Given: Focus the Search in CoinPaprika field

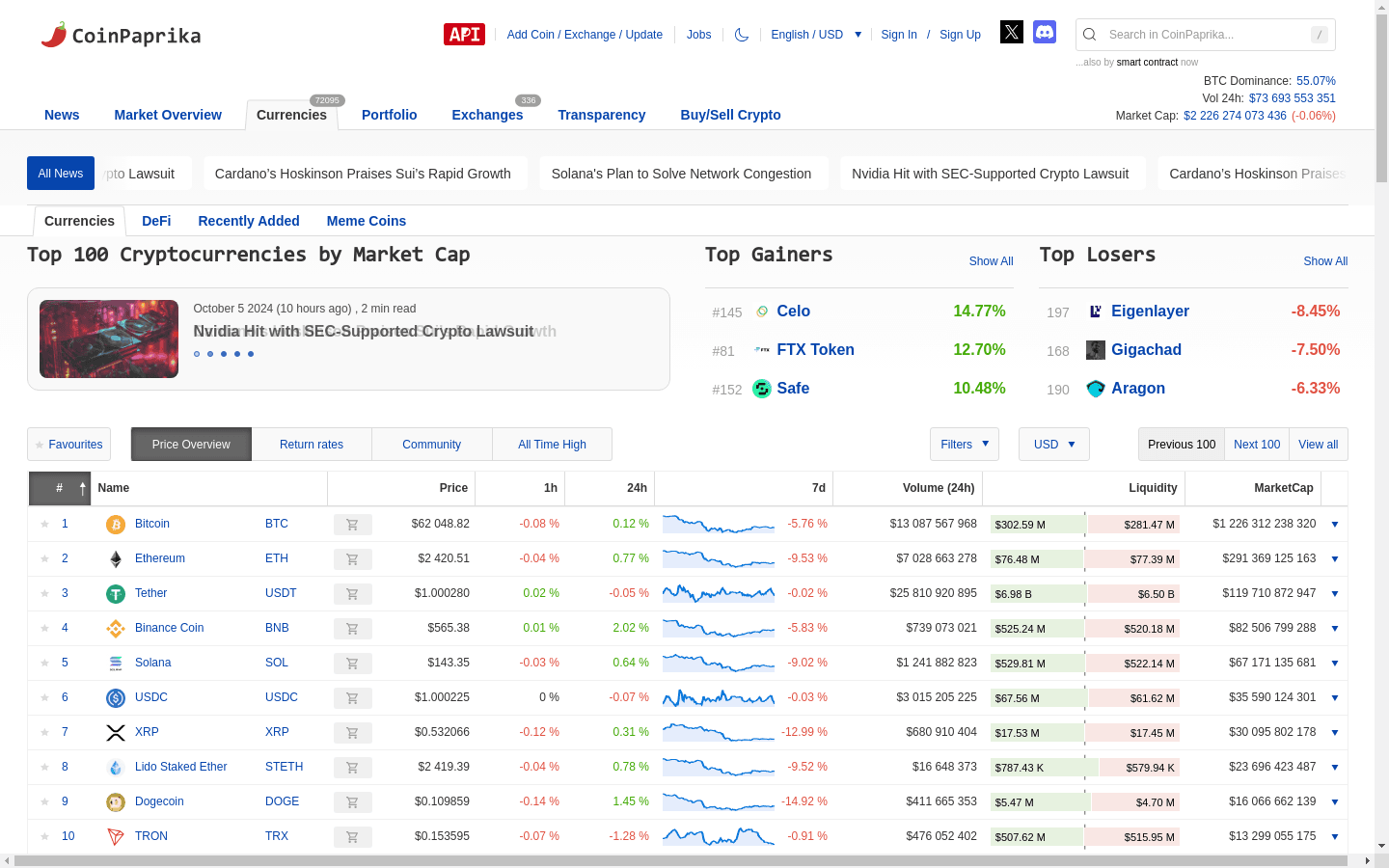Looking at the screenshot, I should [x=1206, y=35].
